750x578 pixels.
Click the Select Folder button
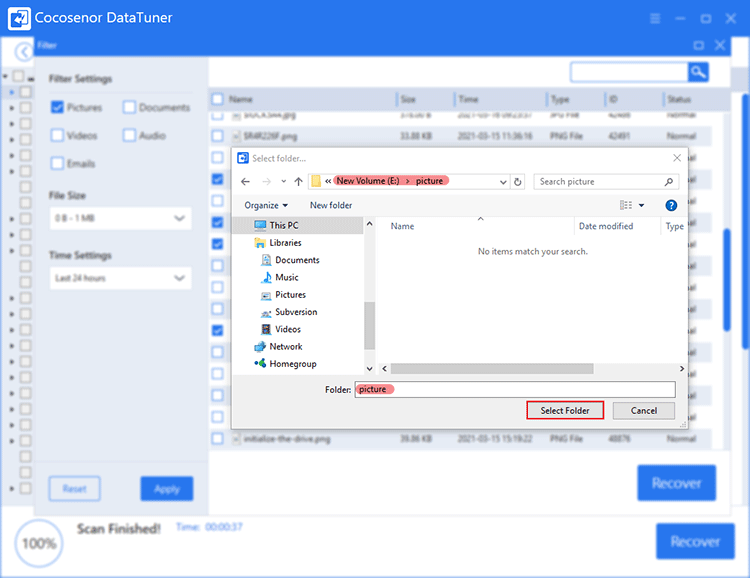coord(565,411)
